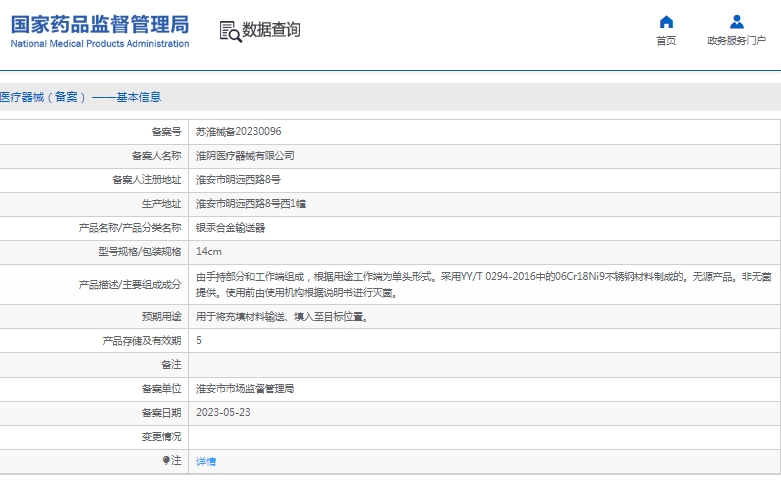Click the filing date 2023-05-23

click(223, 412)
